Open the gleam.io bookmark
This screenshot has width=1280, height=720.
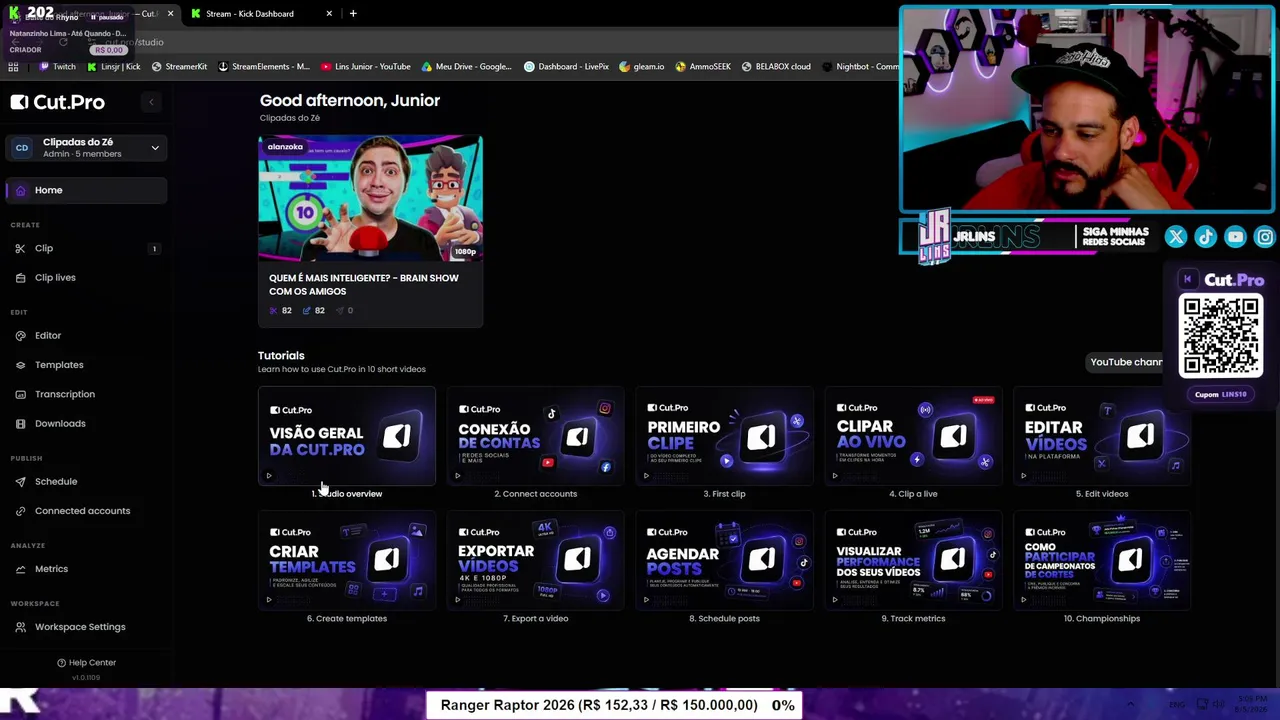642,67
